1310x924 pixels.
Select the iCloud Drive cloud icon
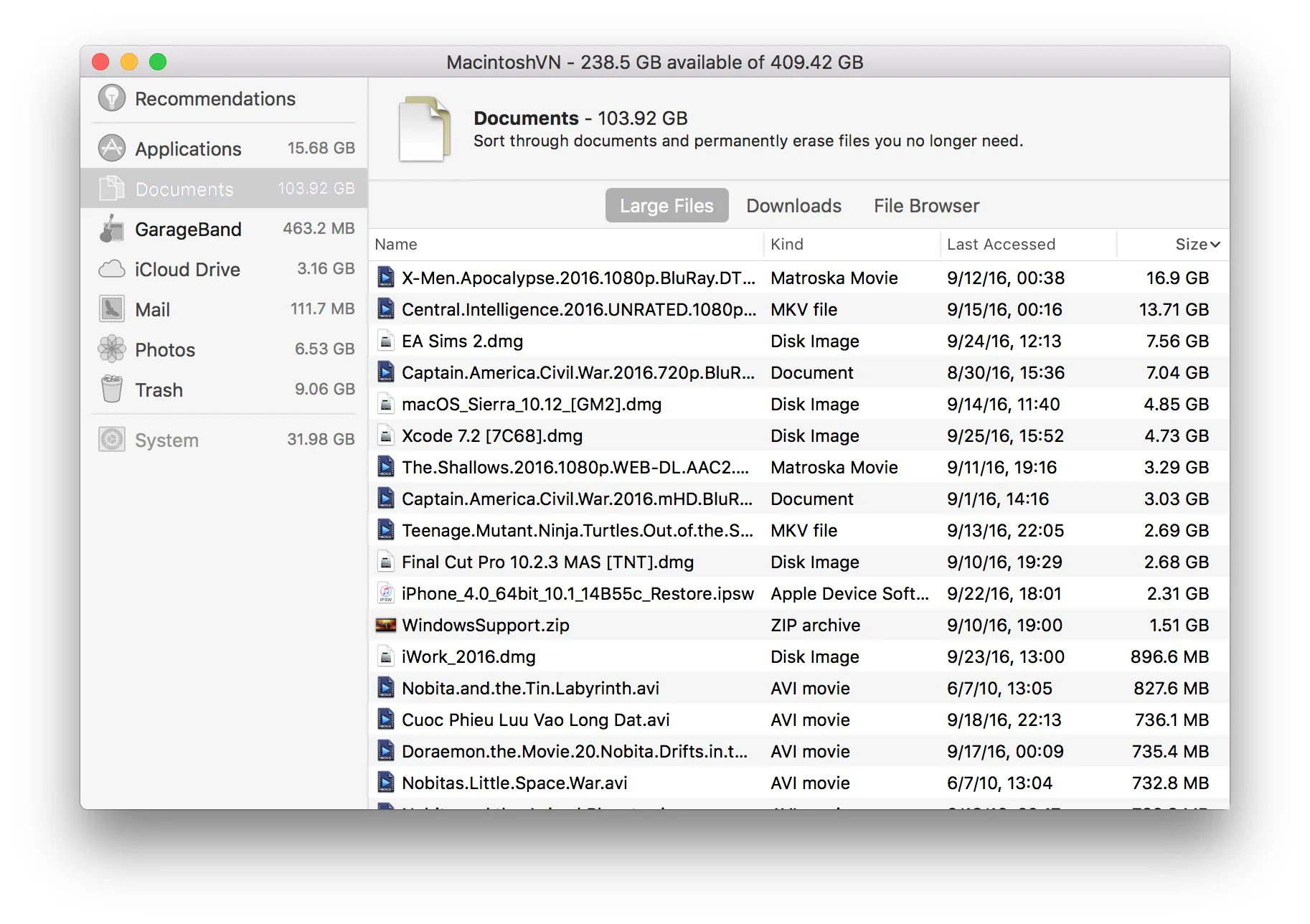click(x=112, y=269)
